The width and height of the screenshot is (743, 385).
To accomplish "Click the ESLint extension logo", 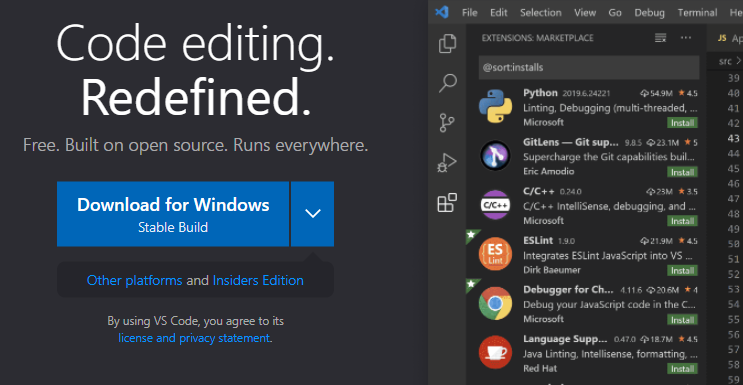I will 495,254.
